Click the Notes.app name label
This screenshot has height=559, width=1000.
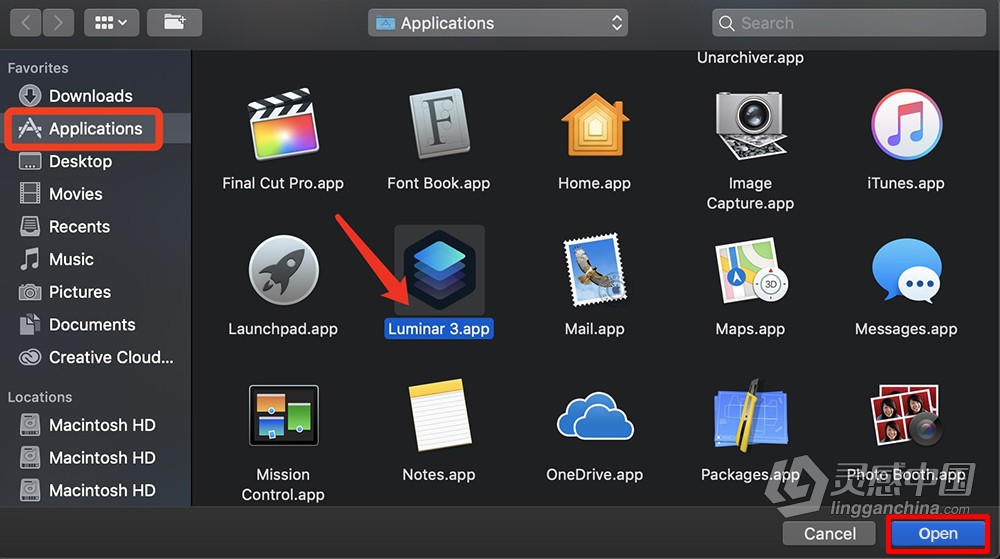click(439, 475)
